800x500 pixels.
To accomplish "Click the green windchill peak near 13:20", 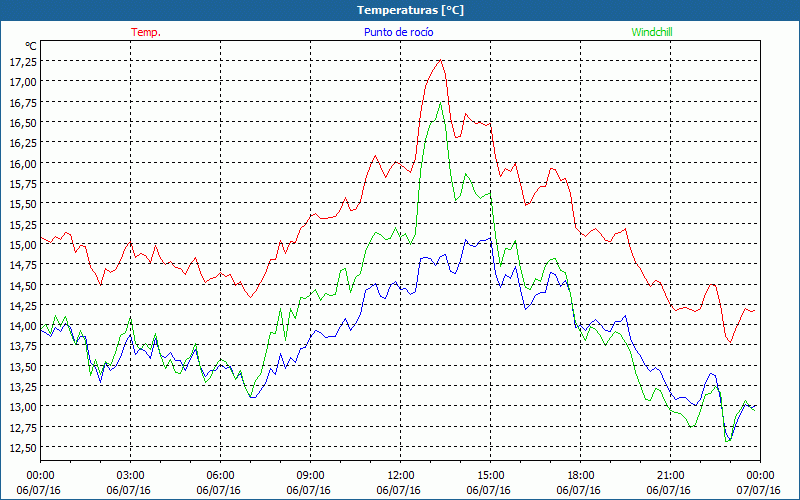I will [440, 103].
